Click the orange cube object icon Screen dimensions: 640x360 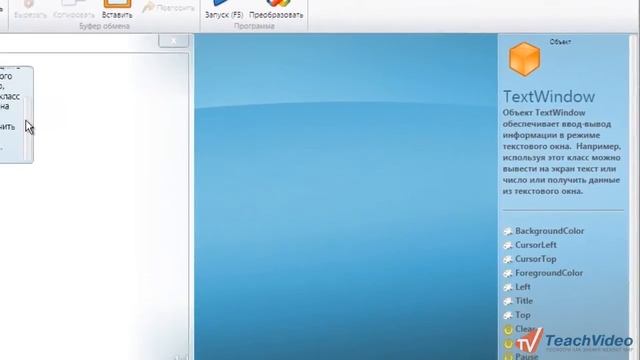point(524,59)
